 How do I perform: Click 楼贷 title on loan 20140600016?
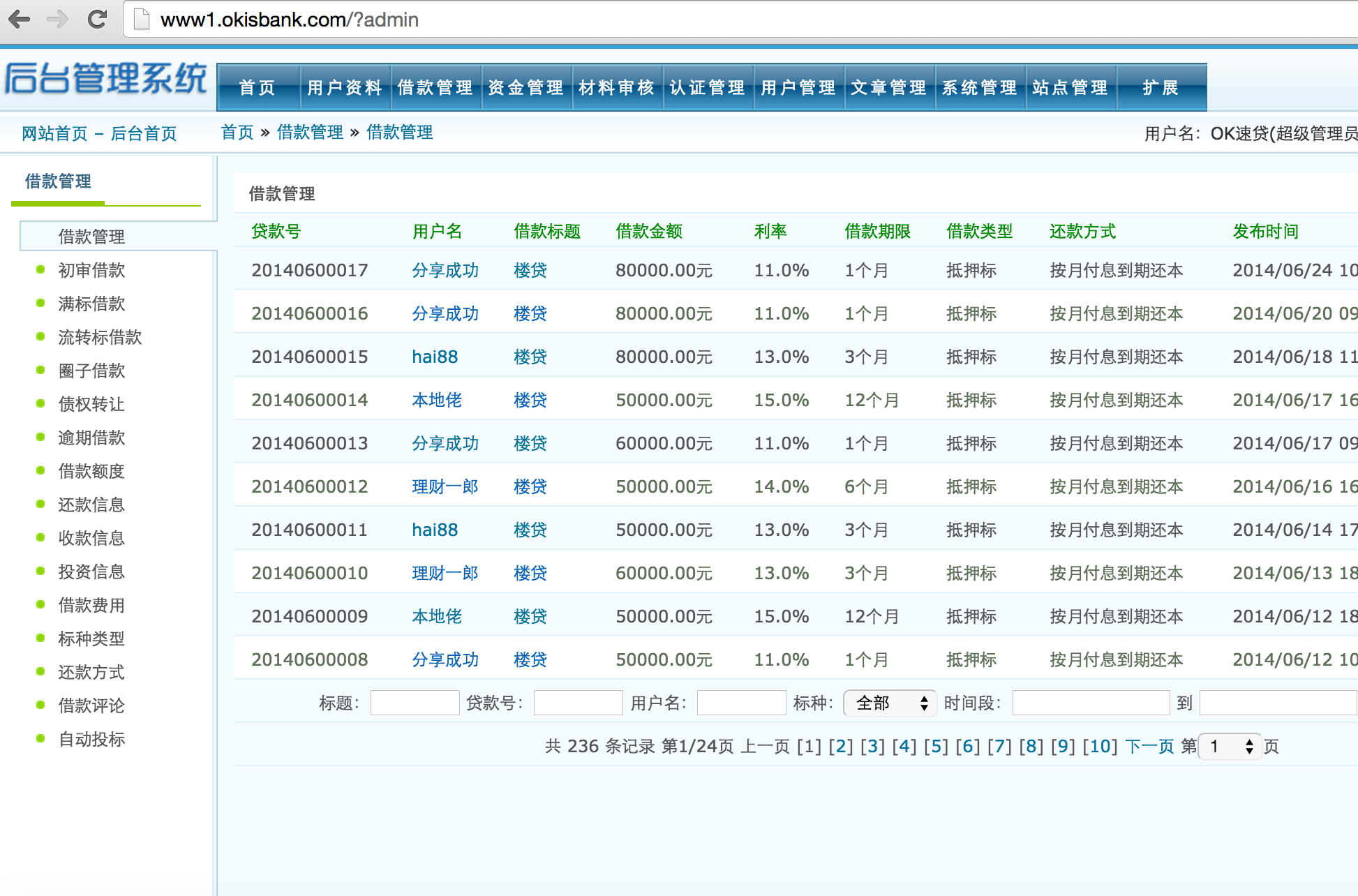[x=530, y=313]
